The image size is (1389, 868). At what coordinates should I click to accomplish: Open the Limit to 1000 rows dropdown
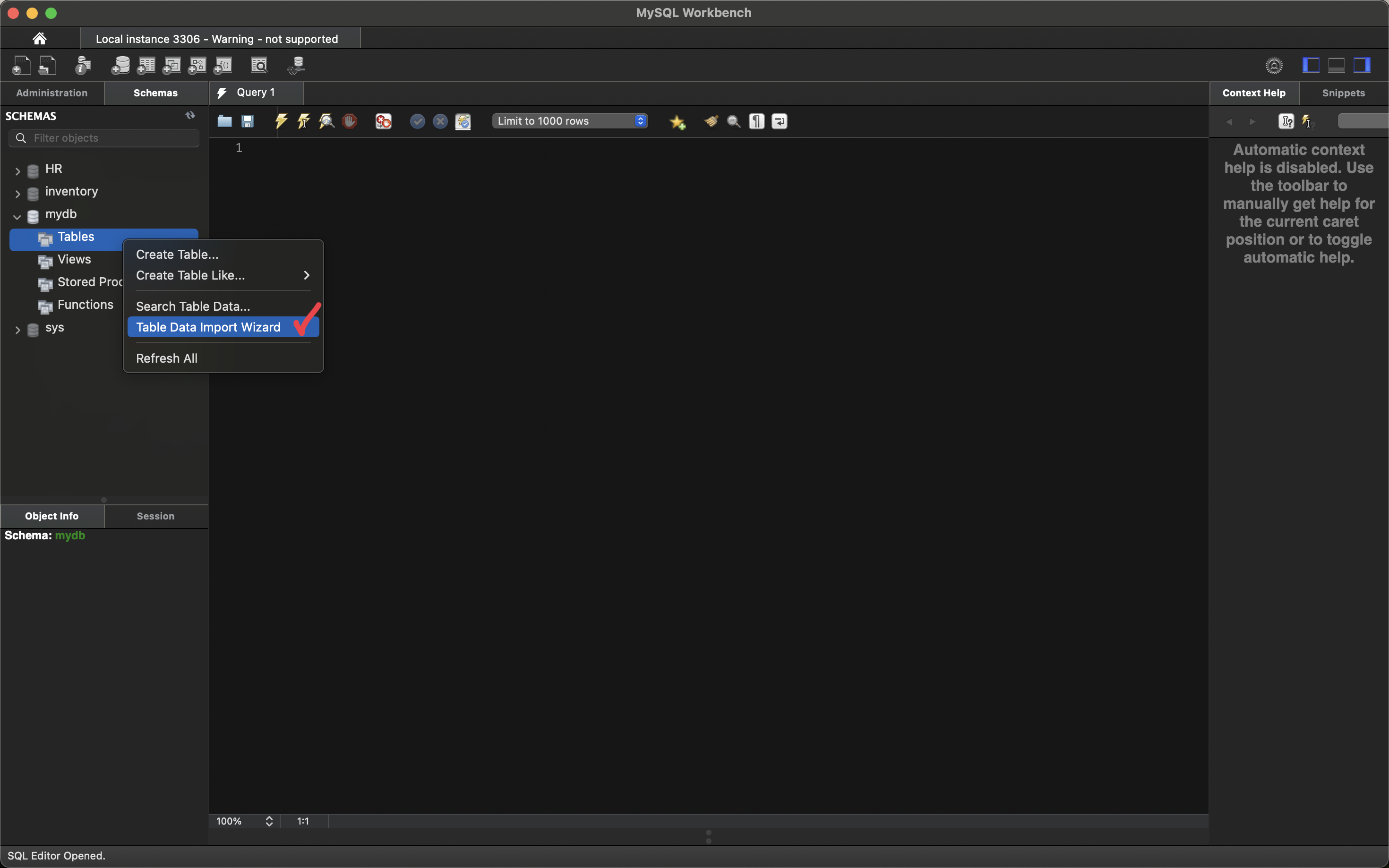[570, 121]
